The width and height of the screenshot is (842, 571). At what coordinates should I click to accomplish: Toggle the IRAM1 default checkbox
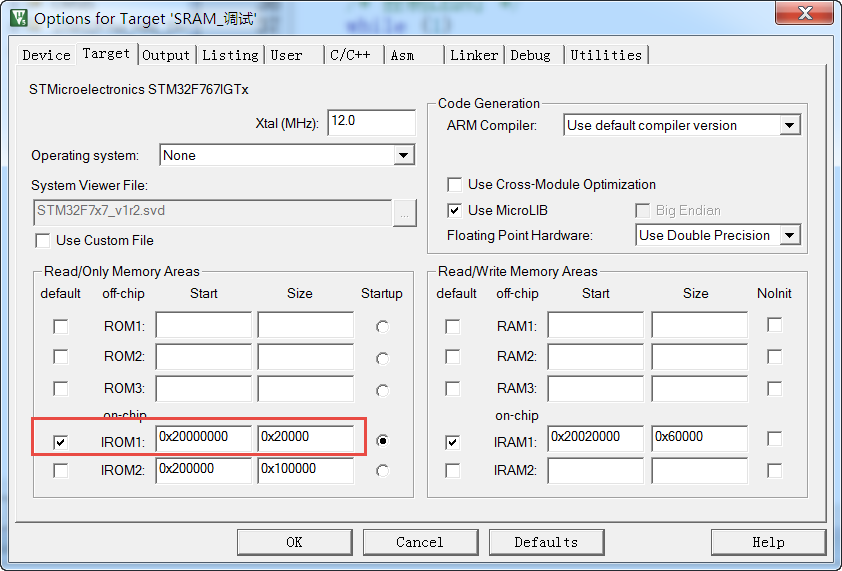[x=453, y=442]
